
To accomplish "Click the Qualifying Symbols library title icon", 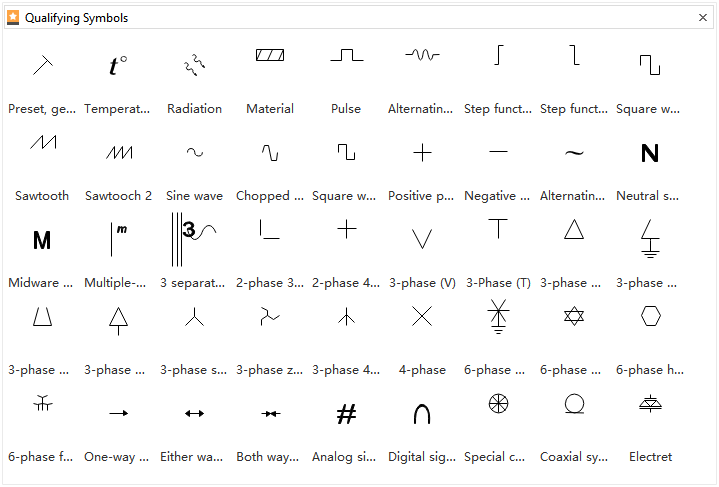I will tap(13, 17).
